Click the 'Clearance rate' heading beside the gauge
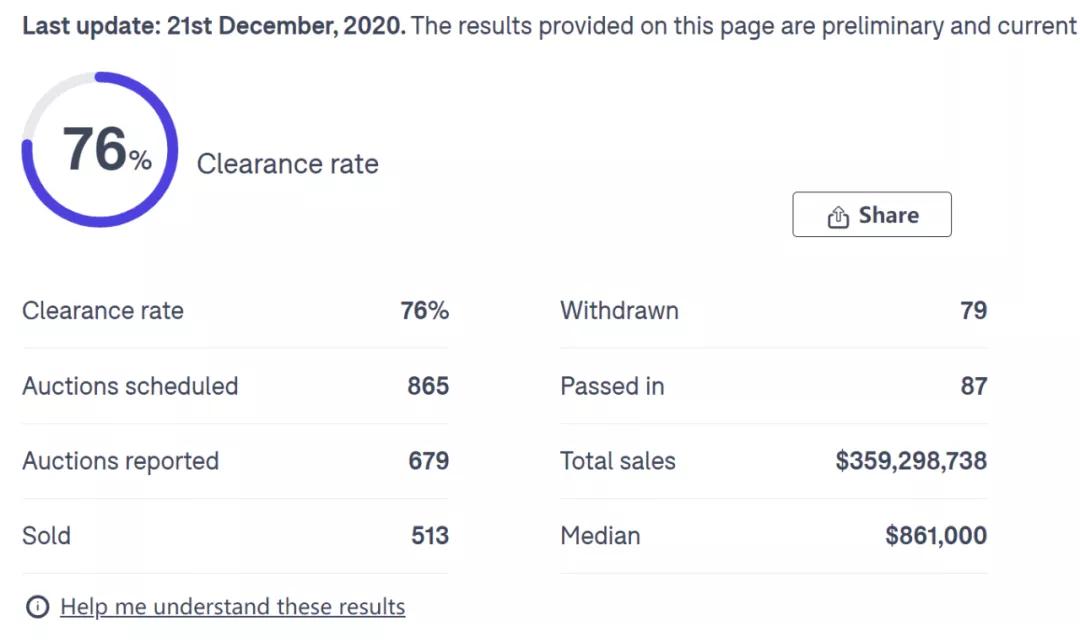The width and height of the screenshot is (1080, 642). coord(287,164)
